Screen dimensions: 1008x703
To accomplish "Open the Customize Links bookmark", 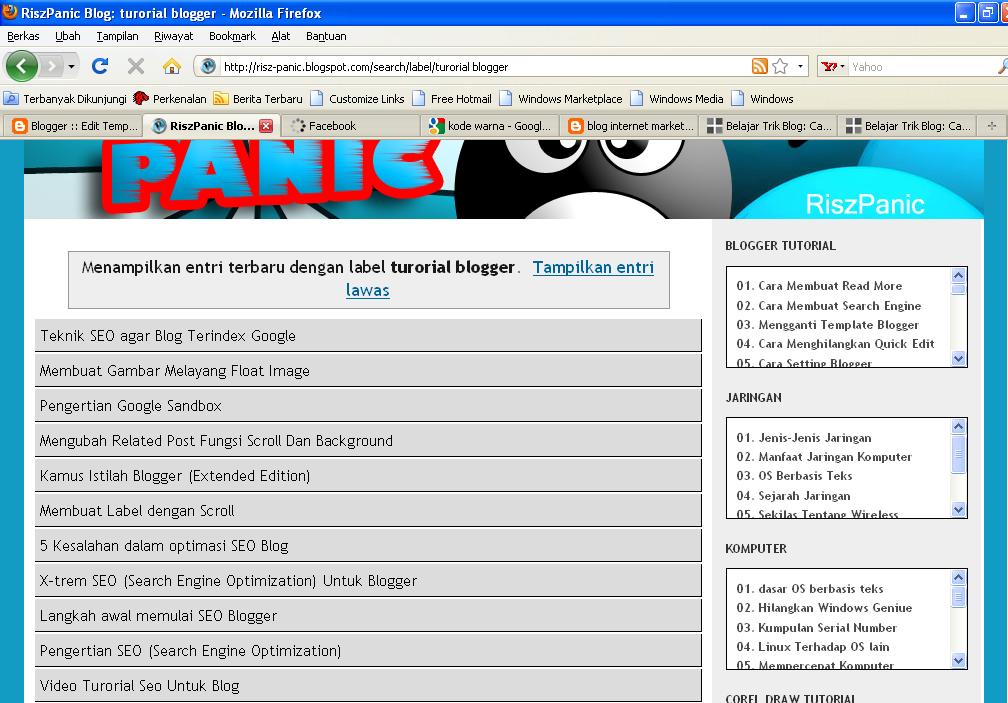I will click(357, 99).
